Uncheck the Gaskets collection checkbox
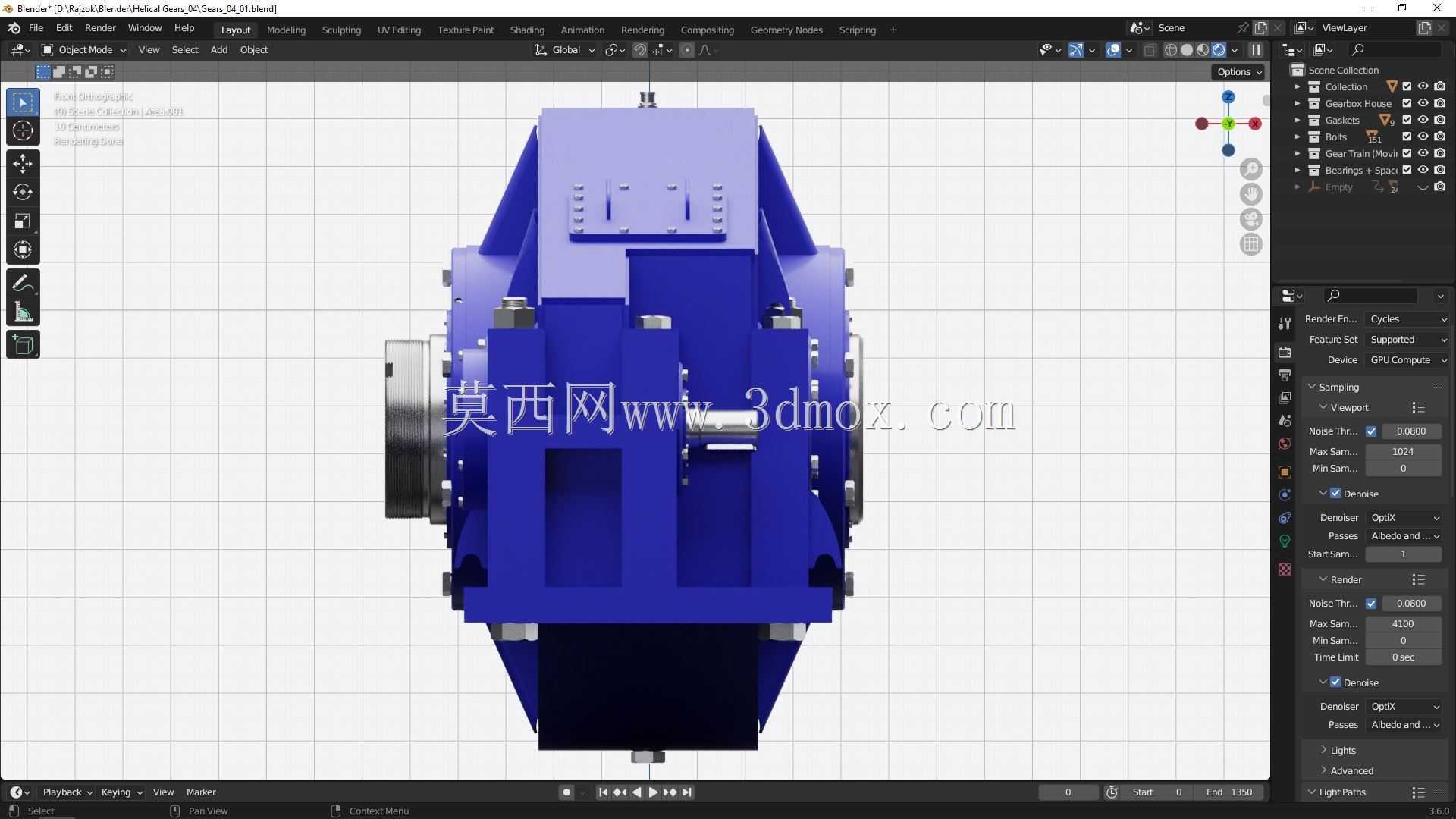1456x819 pixels. pyautogui.click(x=1407, y=120)
